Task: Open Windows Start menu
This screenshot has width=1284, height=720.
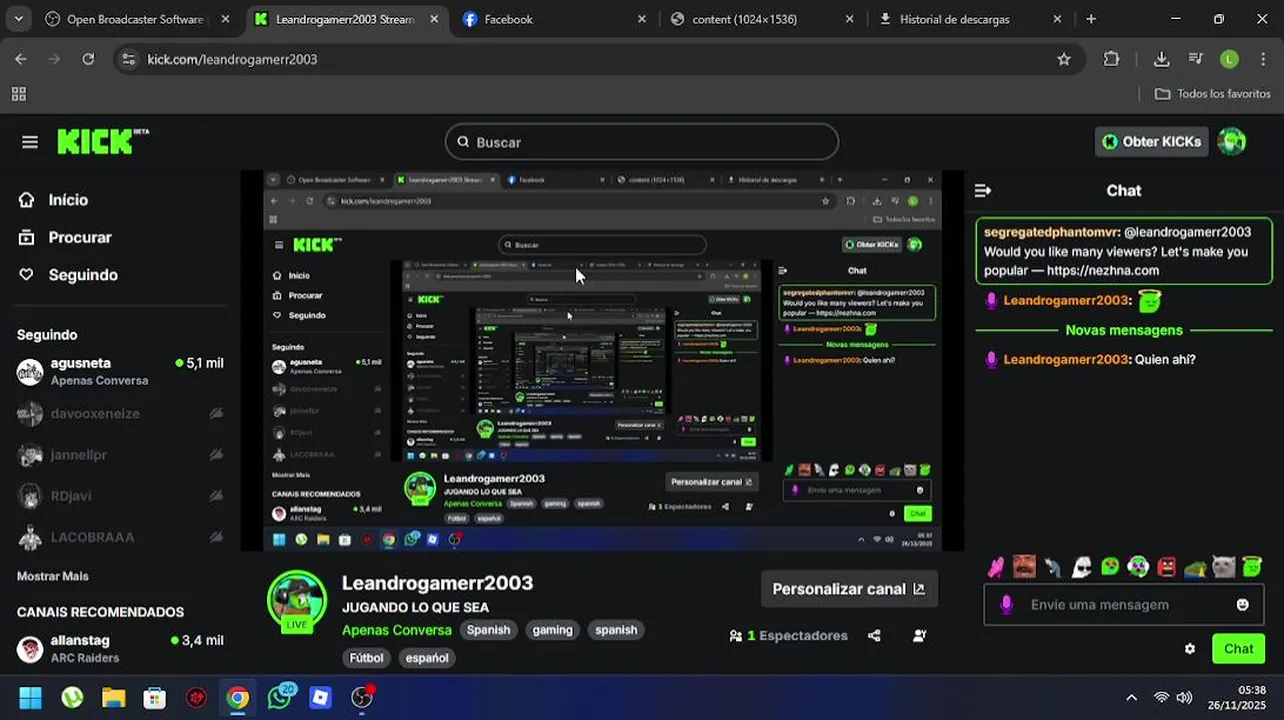Action: (x=31, y=698)
